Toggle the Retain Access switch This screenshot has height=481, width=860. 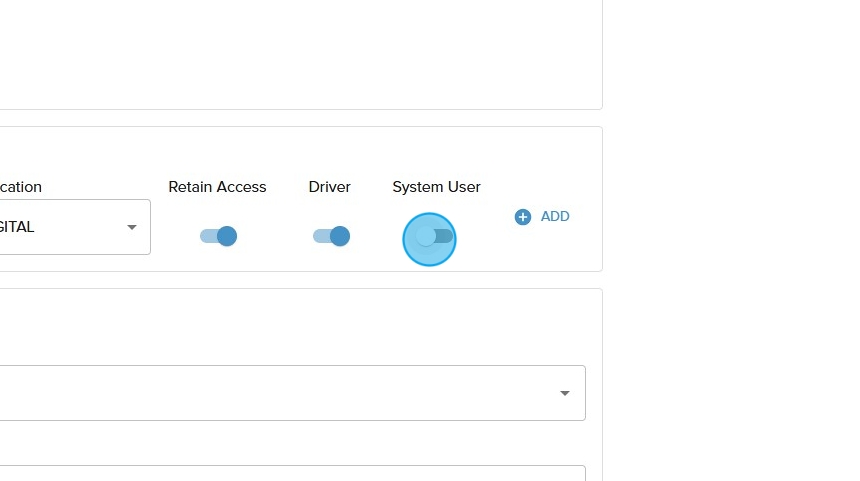(x=218, y=236)
